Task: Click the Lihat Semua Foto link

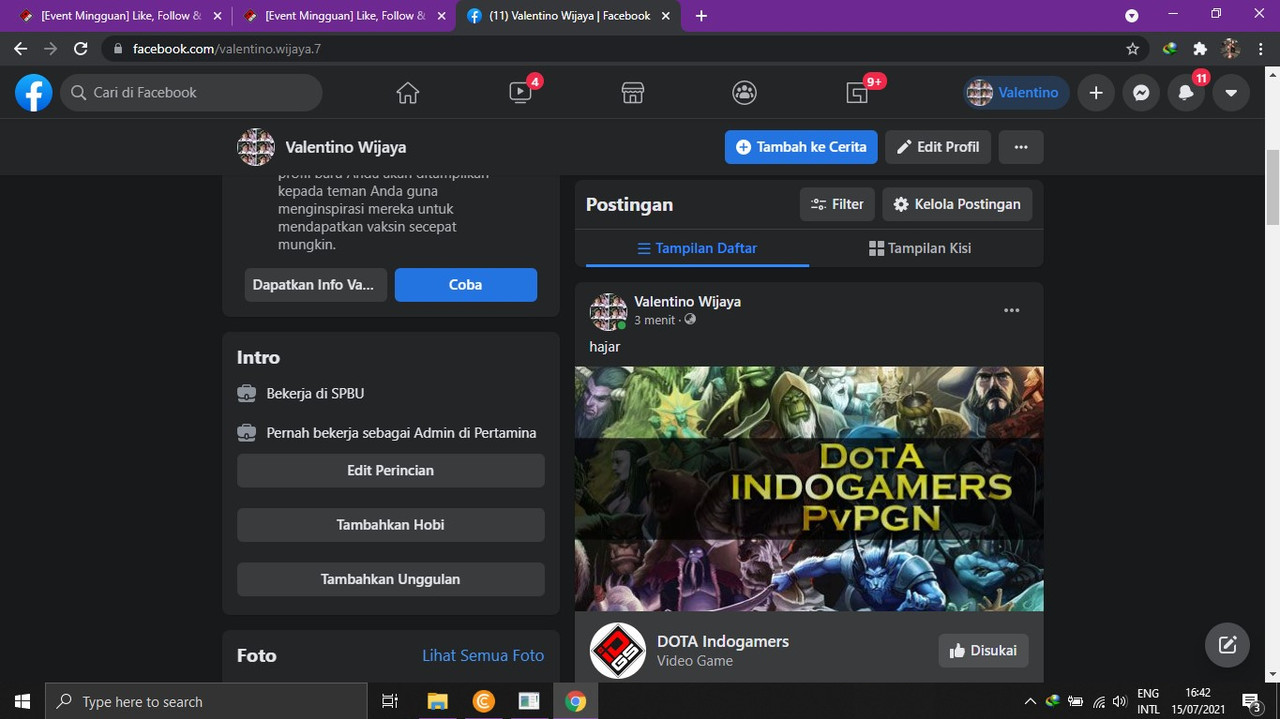Action: click(x=483, y=656)
